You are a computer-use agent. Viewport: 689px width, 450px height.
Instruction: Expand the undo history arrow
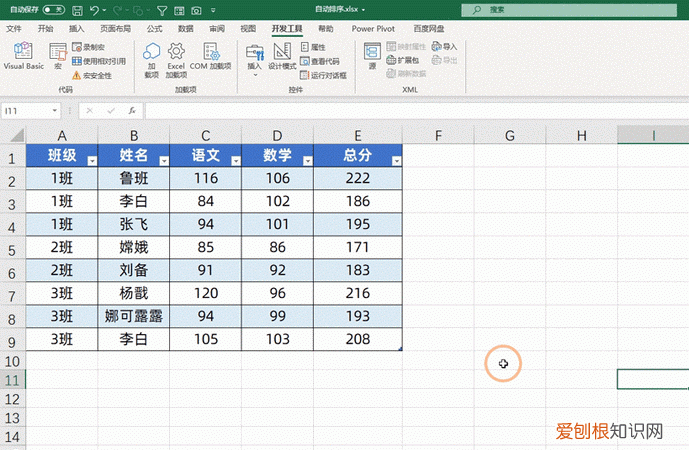pyautogui.click(x=104, y=10)
